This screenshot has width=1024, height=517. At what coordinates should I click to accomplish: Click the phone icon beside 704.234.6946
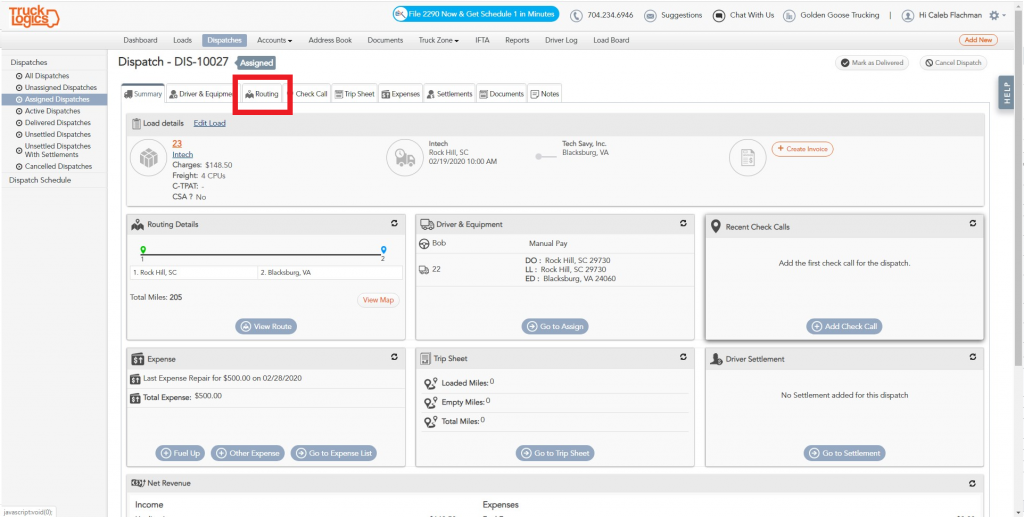coord(576,16)
